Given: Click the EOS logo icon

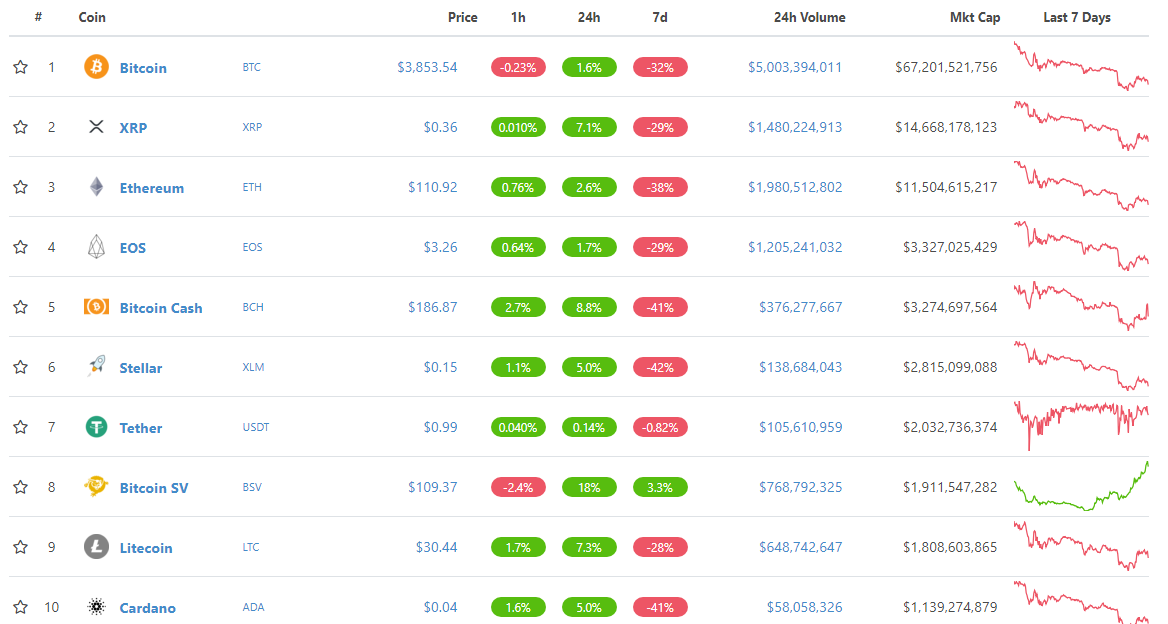Looking at the screenshot, I should click(x=96, y=246).
